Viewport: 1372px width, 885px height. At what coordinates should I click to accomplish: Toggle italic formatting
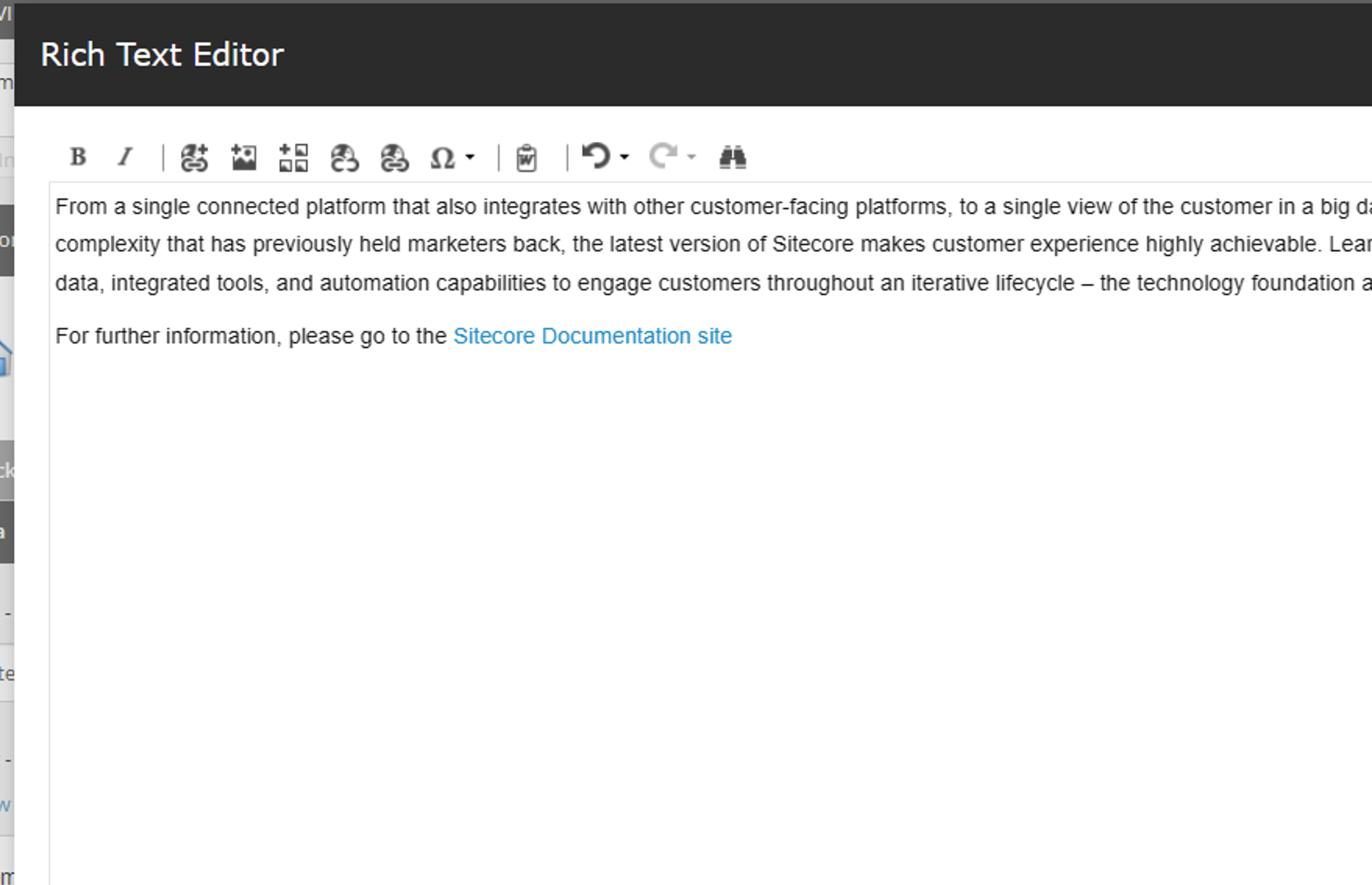click(x=125, y=157)
